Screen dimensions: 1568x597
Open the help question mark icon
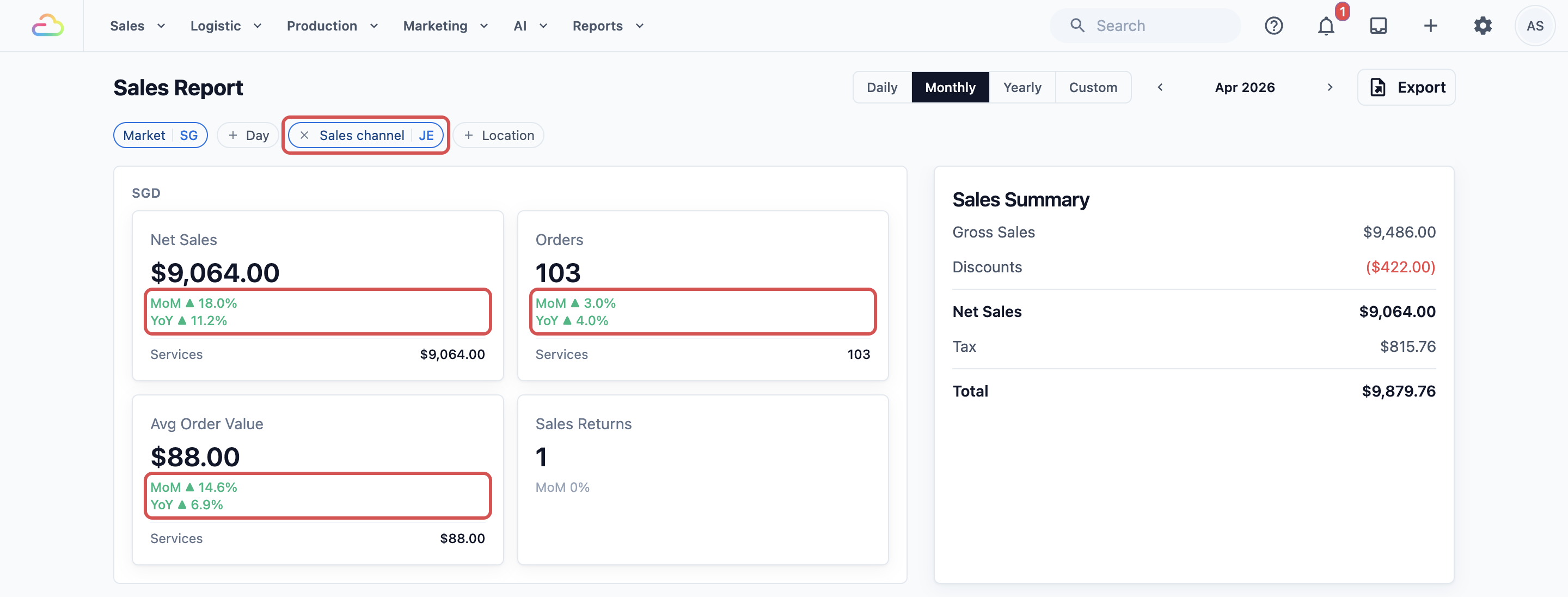coord(1273,26)
